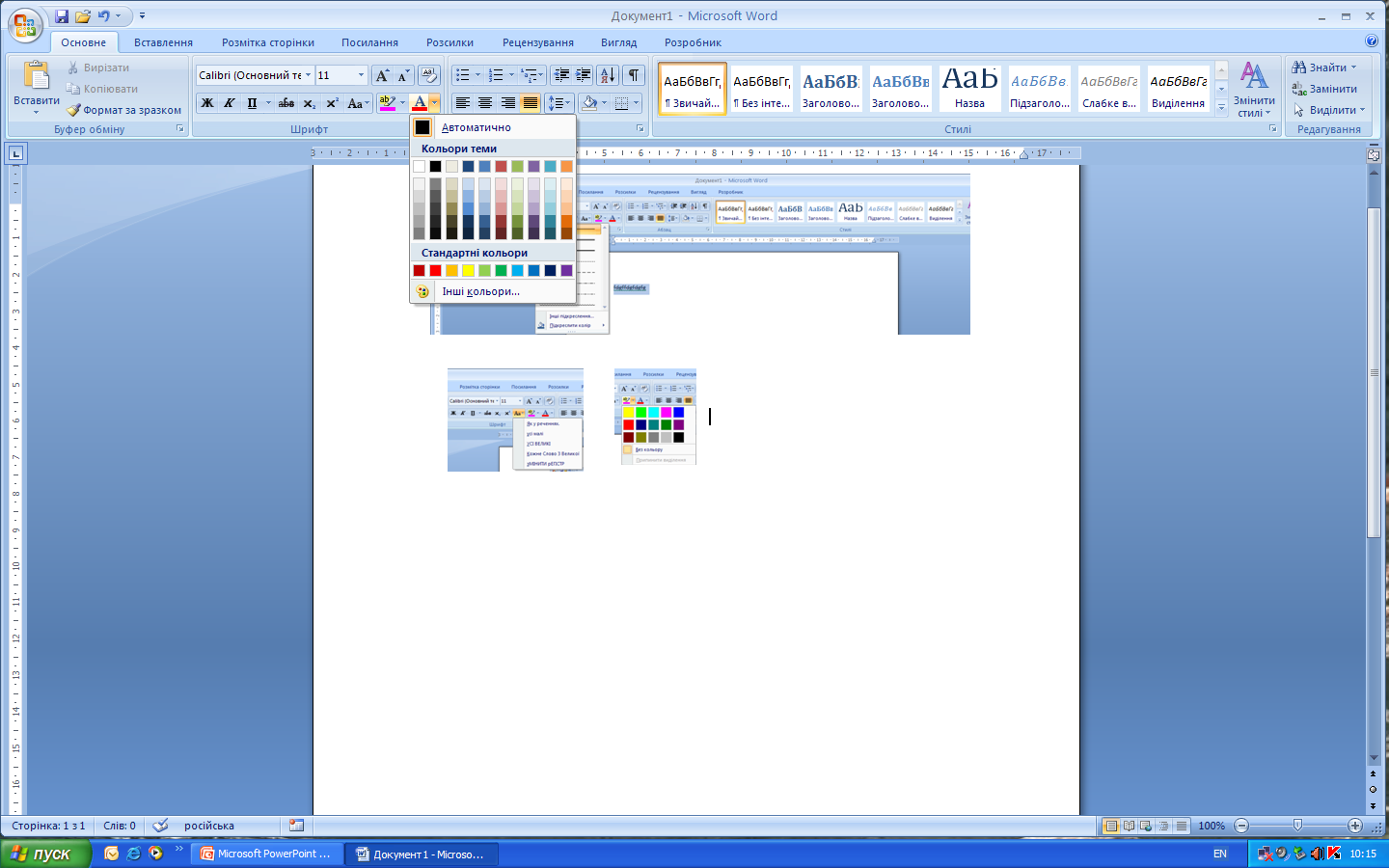Pick the standard red color swatch

tap(435, 271)
